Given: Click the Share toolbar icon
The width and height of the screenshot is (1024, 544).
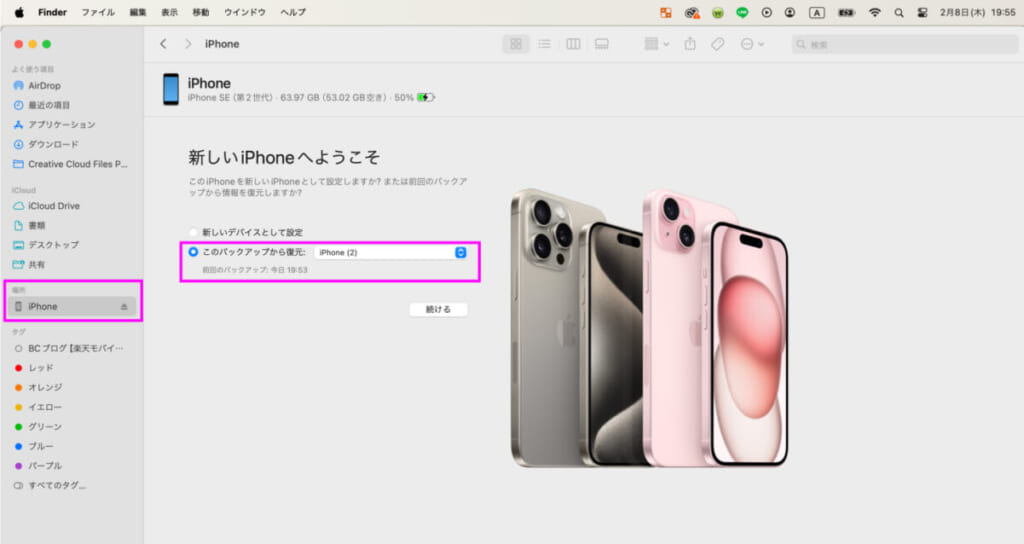Looking at the screenshot, I should pyautogui.click(x=690, y=44).
